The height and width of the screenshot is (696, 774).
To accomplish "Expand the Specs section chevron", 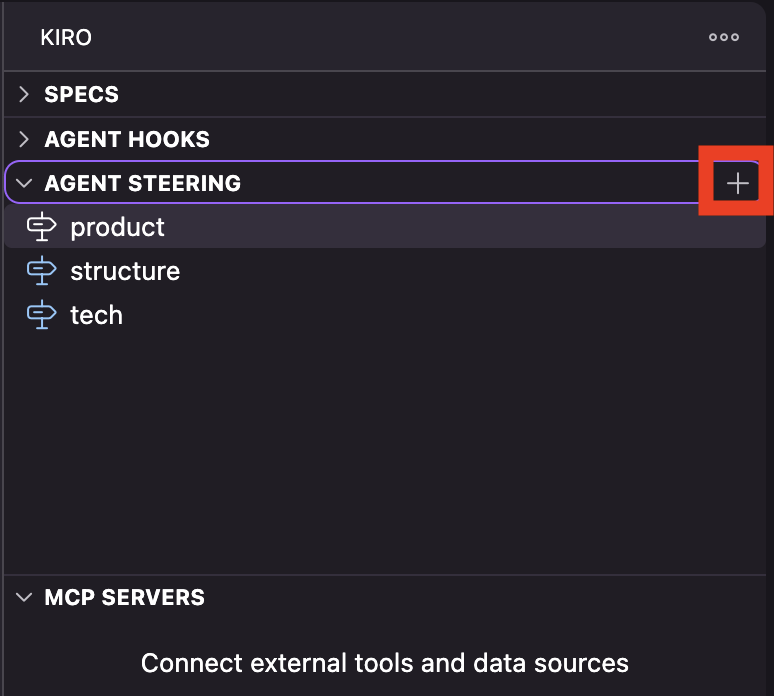I will click(x=24, y=94).
